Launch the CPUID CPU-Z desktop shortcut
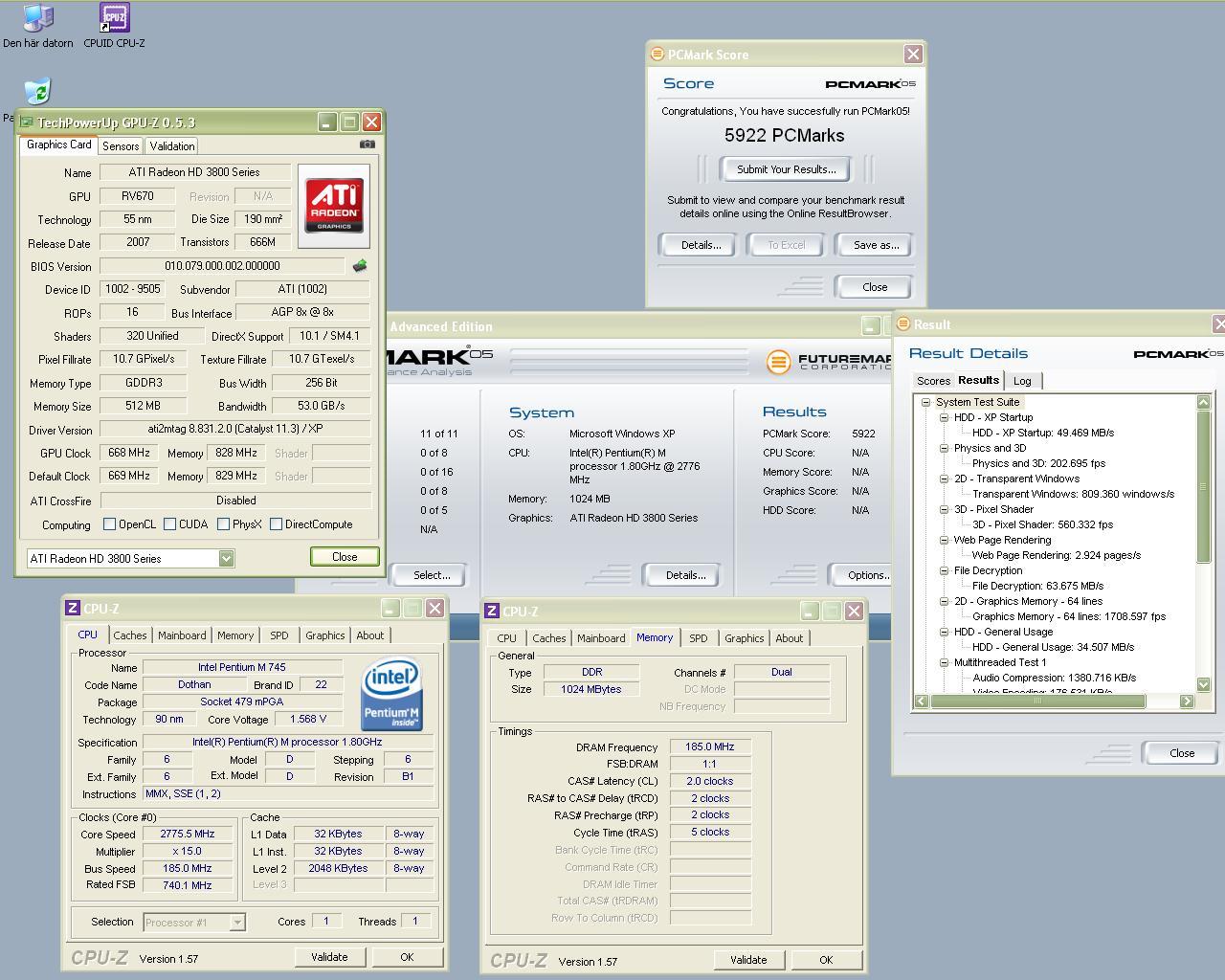 point(114,26)
